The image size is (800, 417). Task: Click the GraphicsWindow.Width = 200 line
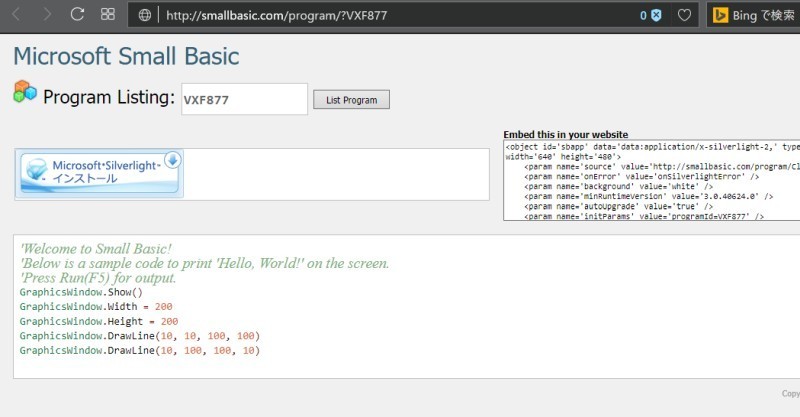click(x=96, y=306)
